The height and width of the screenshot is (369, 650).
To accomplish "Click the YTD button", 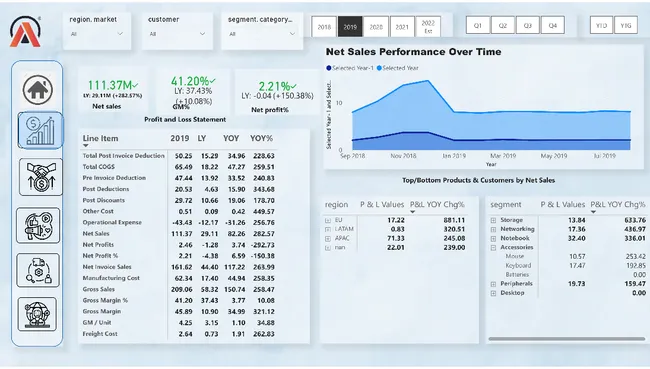I will (601, 25).
